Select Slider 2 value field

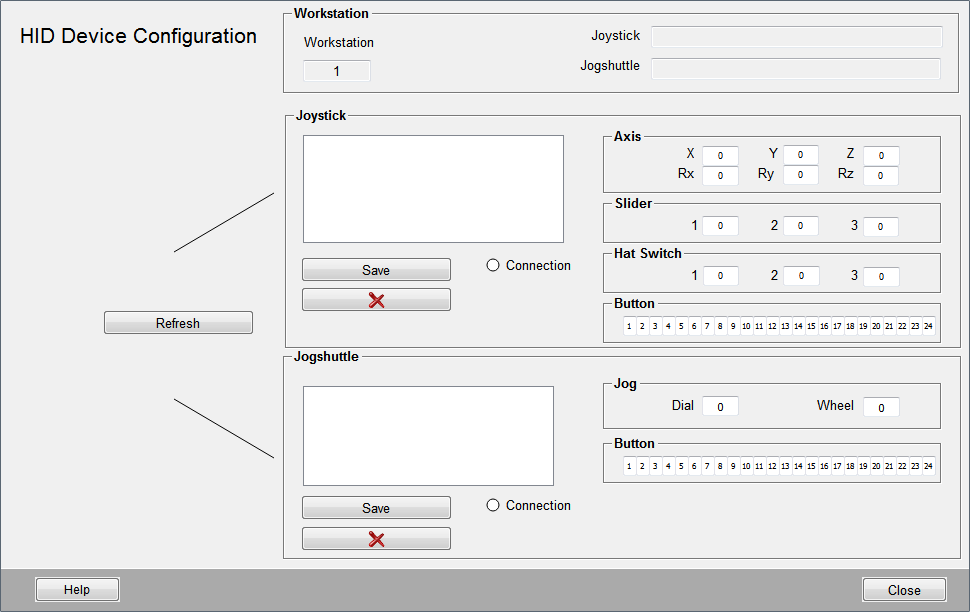800,226
